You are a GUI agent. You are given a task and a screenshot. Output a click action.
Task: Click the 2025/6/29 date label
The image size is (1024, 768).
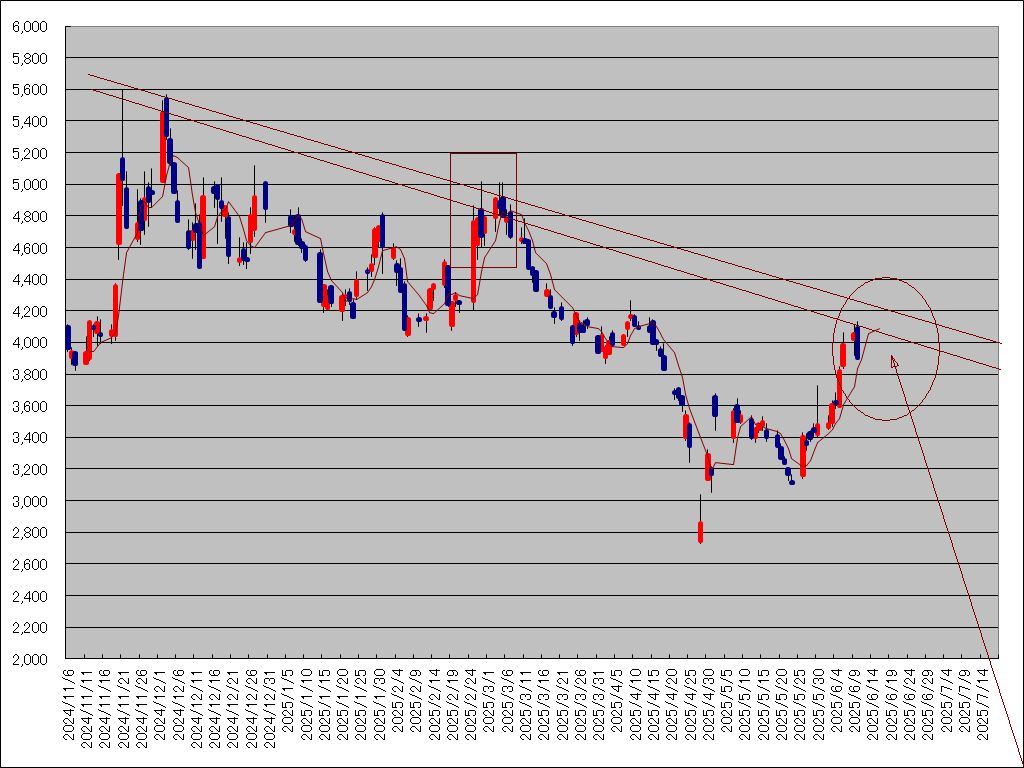(x=928, y=704)
